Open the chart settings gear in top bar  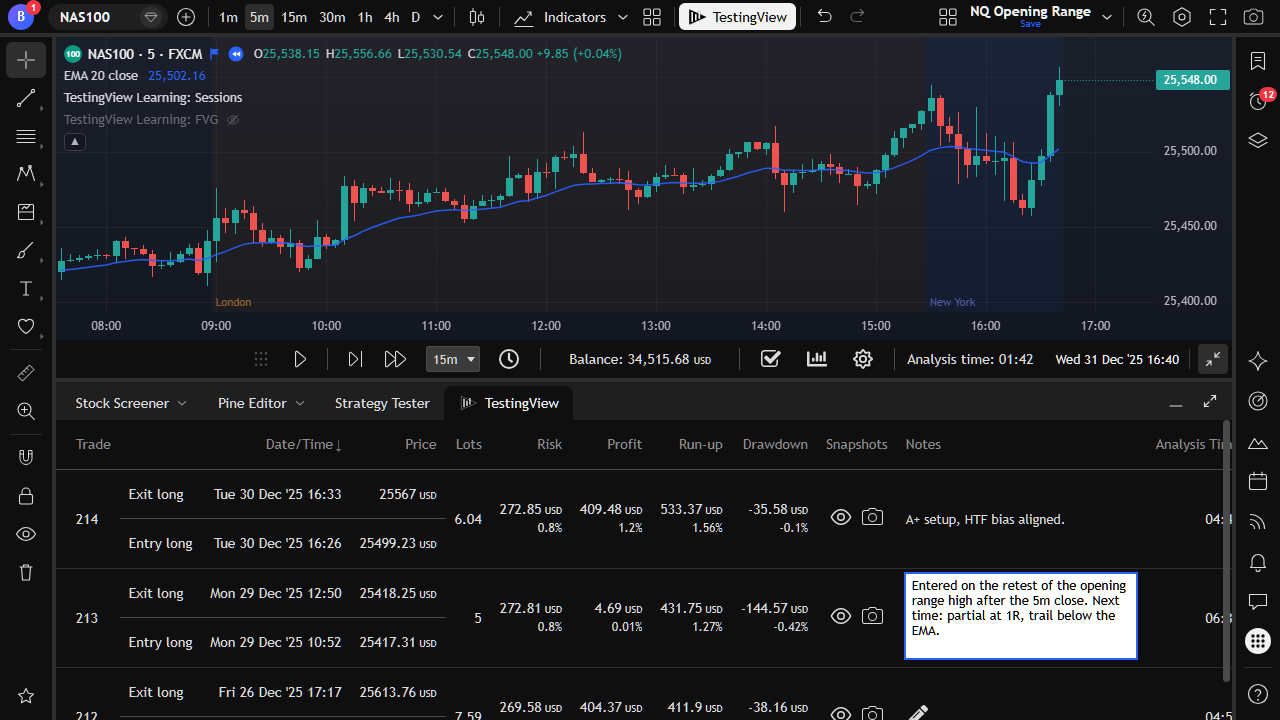pos(1182,17)
